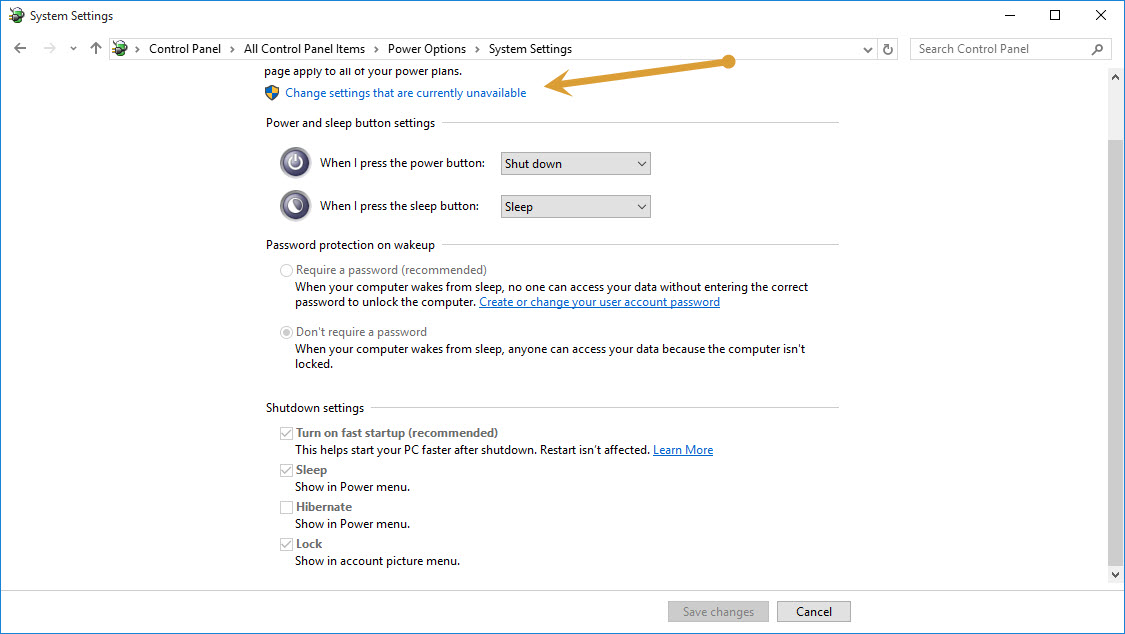The image size is (1125, 634).
Task: Click 'When I press the power button:' label
Action: coord(402,163)
